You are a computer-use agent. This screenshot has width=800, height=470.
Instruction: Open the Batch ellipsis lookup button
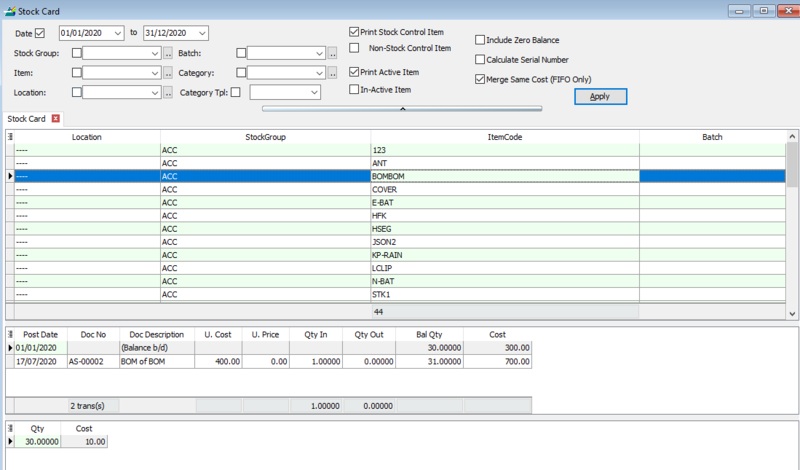(x=332, y=53)
